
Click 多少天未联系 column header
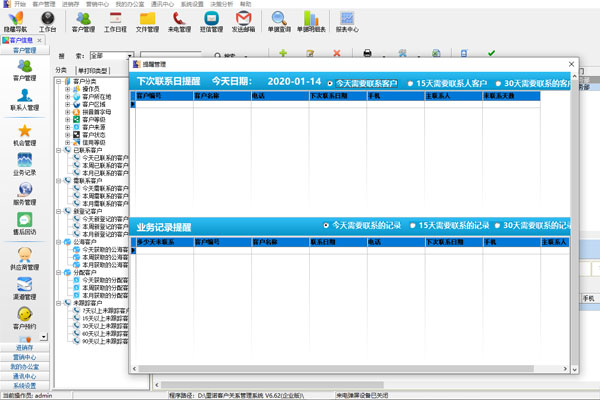point(165,242)
